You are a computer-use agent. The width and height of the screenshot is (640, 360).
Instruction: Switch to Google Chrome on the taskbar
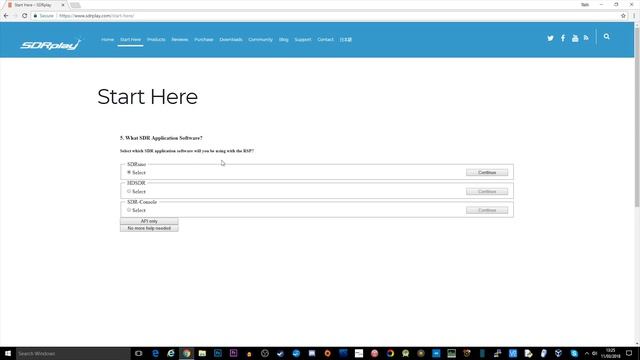(187, 353)
